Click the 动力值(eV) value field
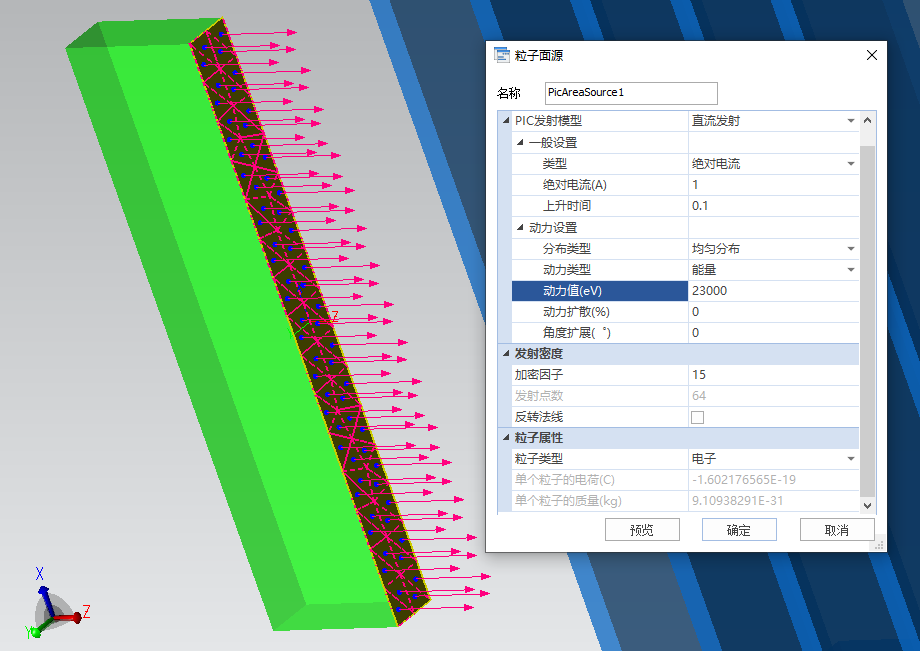This screenshot has width=920, height=651. pyautogui.click(x=772, y=291)
